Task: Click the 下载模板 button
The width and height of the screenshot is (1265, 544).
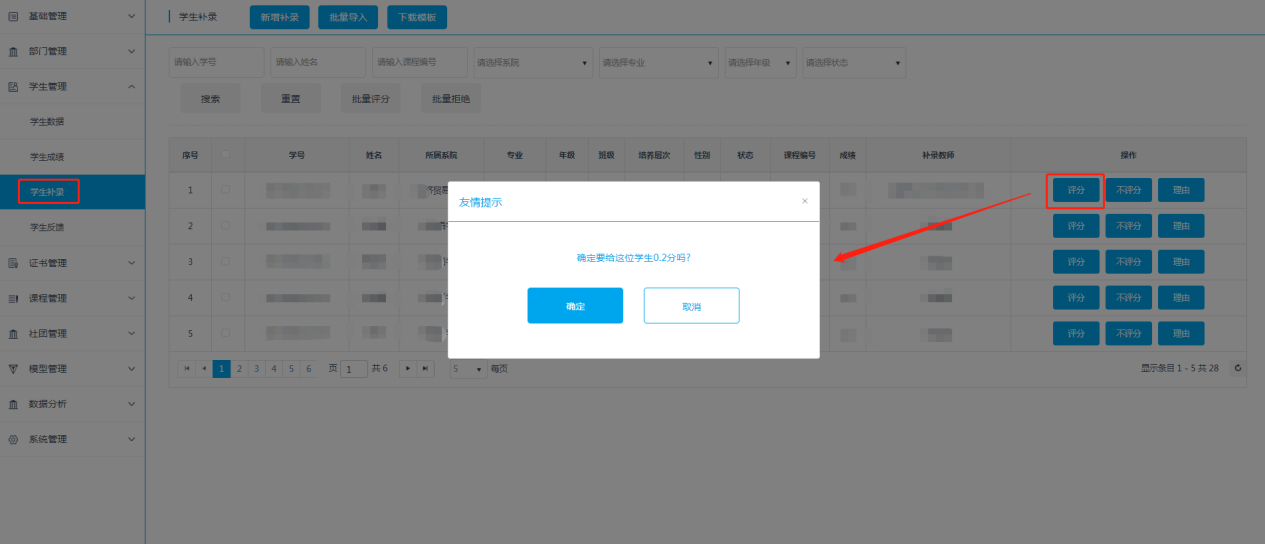Action: (417, 17)
